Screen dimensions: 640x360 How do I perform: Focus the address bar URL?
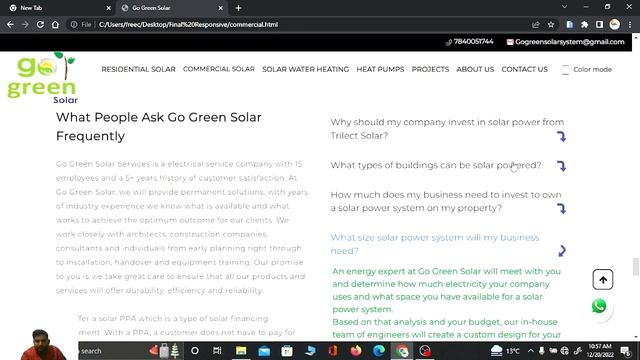click(189, 24)
